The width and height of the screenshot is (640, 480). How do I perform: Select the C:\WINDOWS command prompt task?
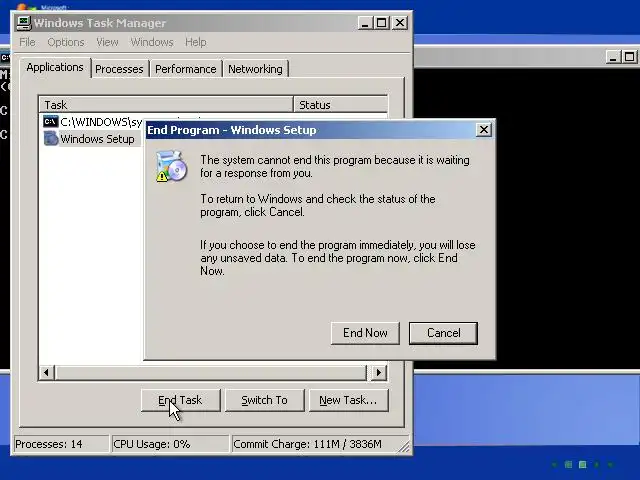(x=92, y=122)
